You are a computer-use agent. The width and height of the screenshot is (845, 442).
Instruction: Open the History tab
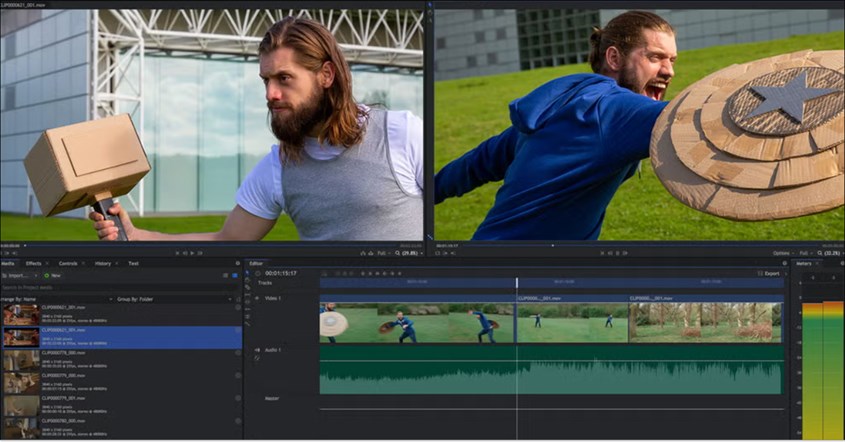click(102, 263)
